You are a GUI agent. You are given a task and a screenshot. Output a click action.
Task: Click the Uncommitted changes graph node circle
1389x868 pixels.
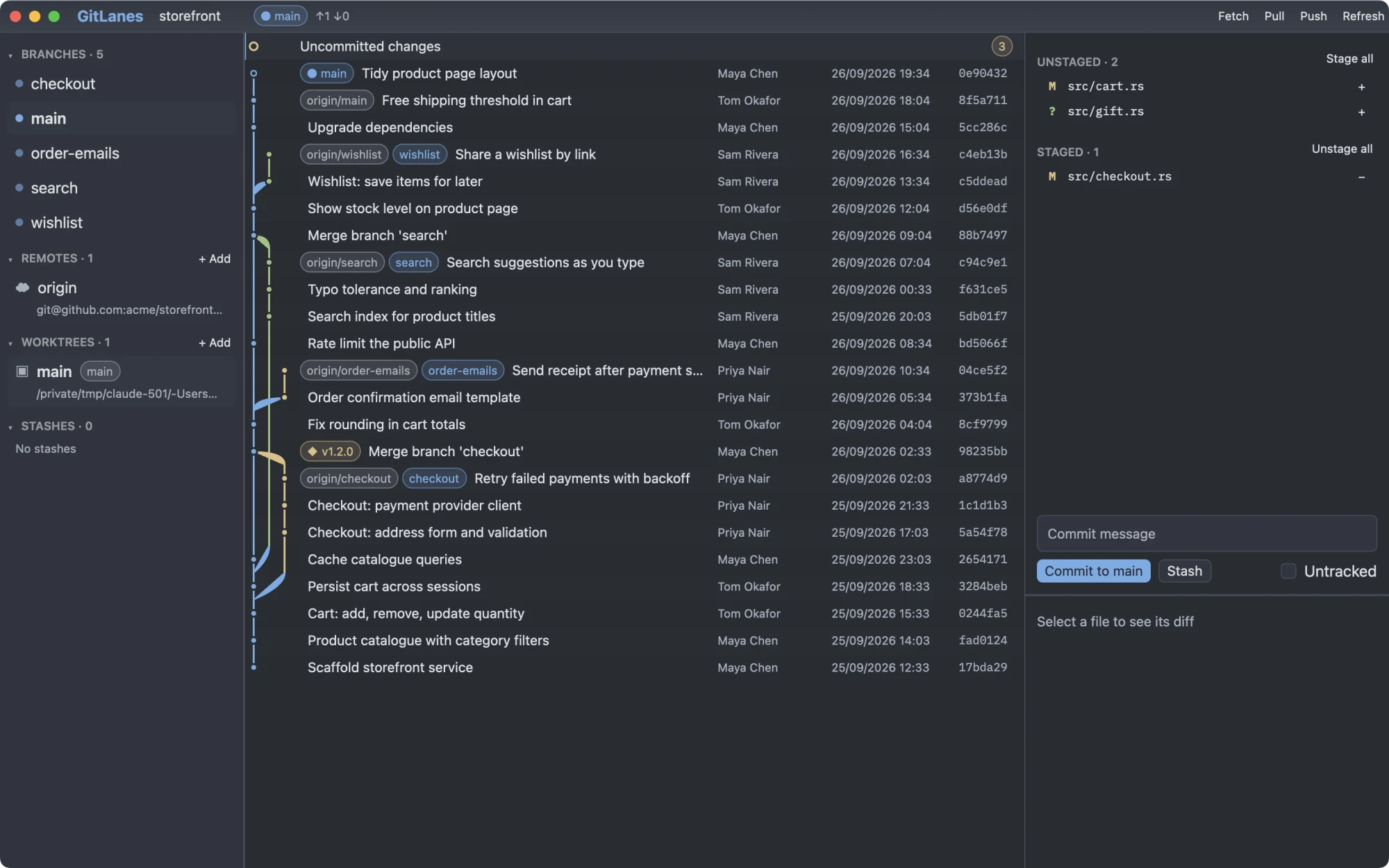253,47
